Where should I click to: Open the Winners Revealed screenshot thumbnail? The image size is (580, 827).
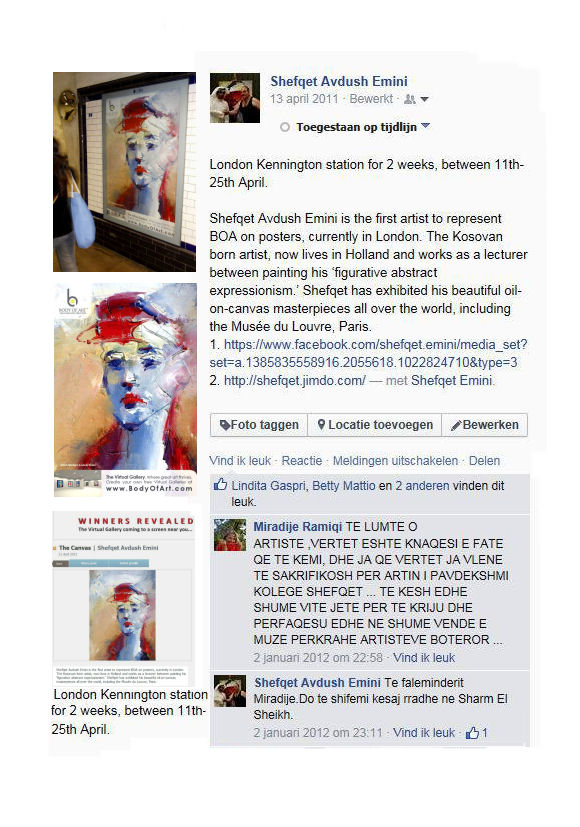click(x=123, y=599)
